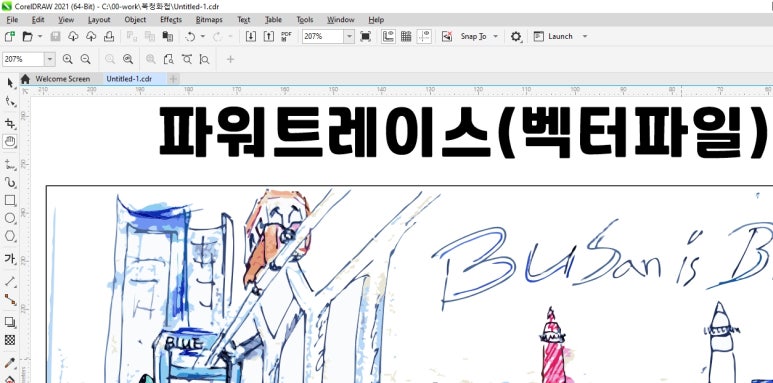The width and height of the screenshot is (773, 383).
Task: Open the View menu
Action: click(x=66, y=20)
